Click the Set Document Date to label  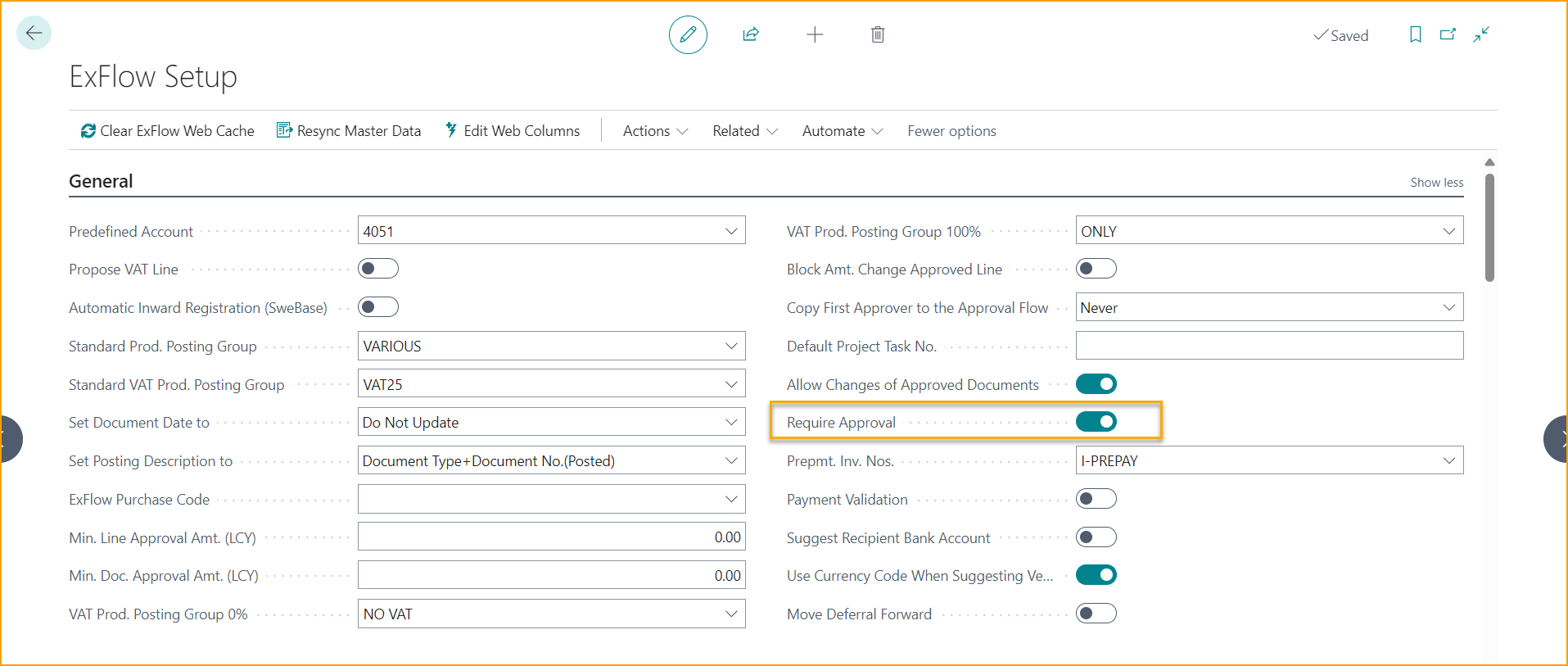[139, 423]
